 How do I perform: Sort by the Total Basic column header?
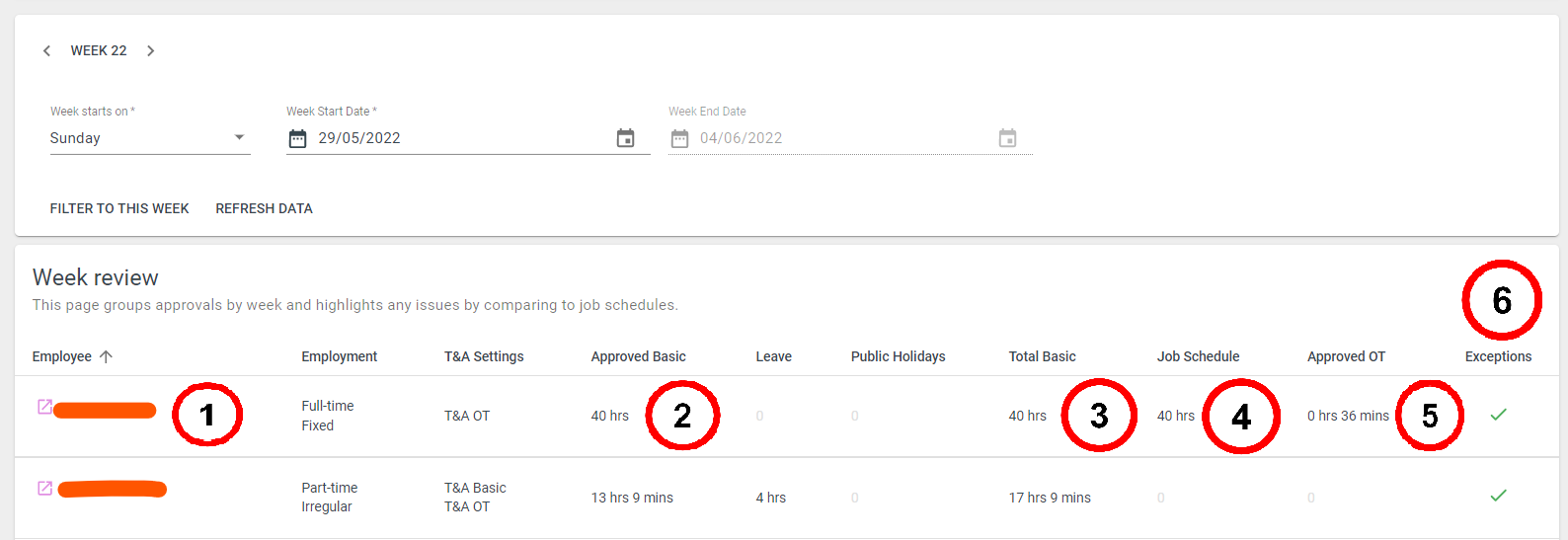pyautogui.click(x=1042, y=356)
